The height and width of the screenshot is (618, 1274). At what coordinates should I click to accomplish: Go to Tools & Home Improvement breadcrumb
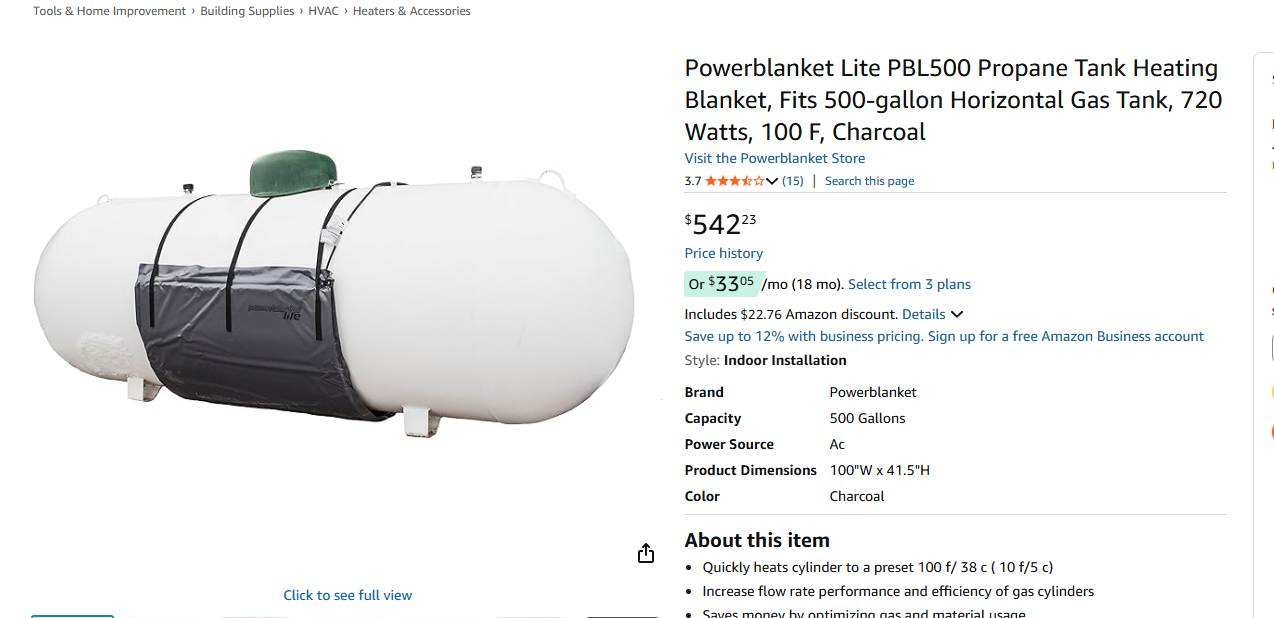[x=110, y=11]
